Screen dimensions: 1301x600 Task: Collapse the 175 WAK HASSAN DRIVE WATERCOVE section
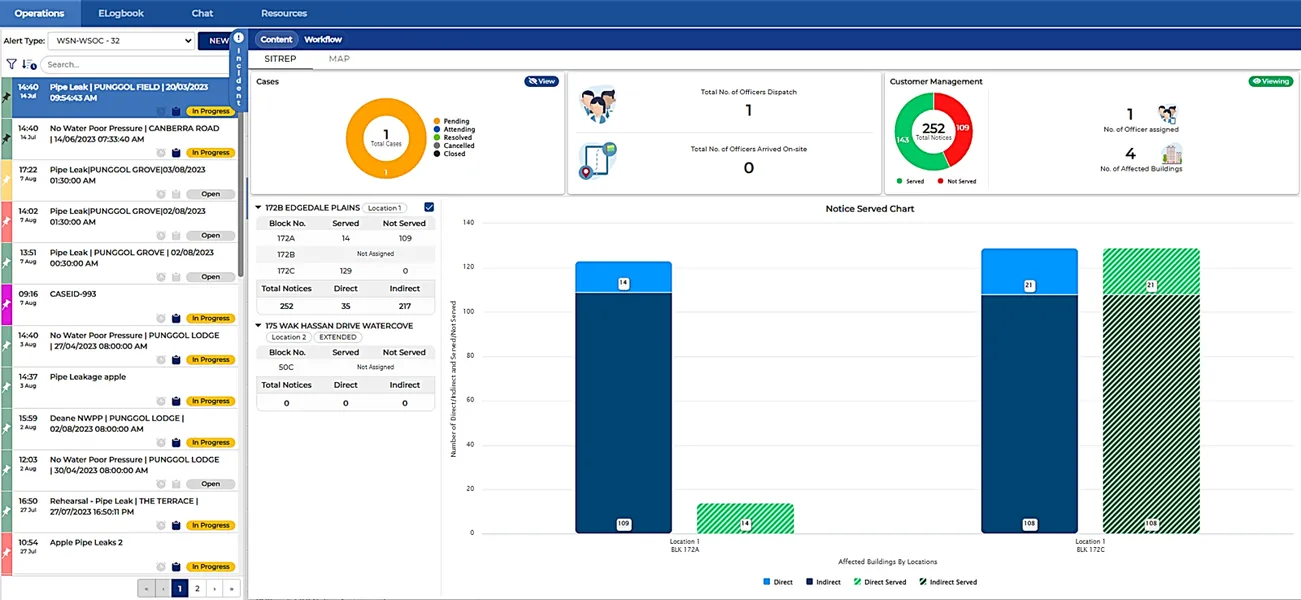258,326
